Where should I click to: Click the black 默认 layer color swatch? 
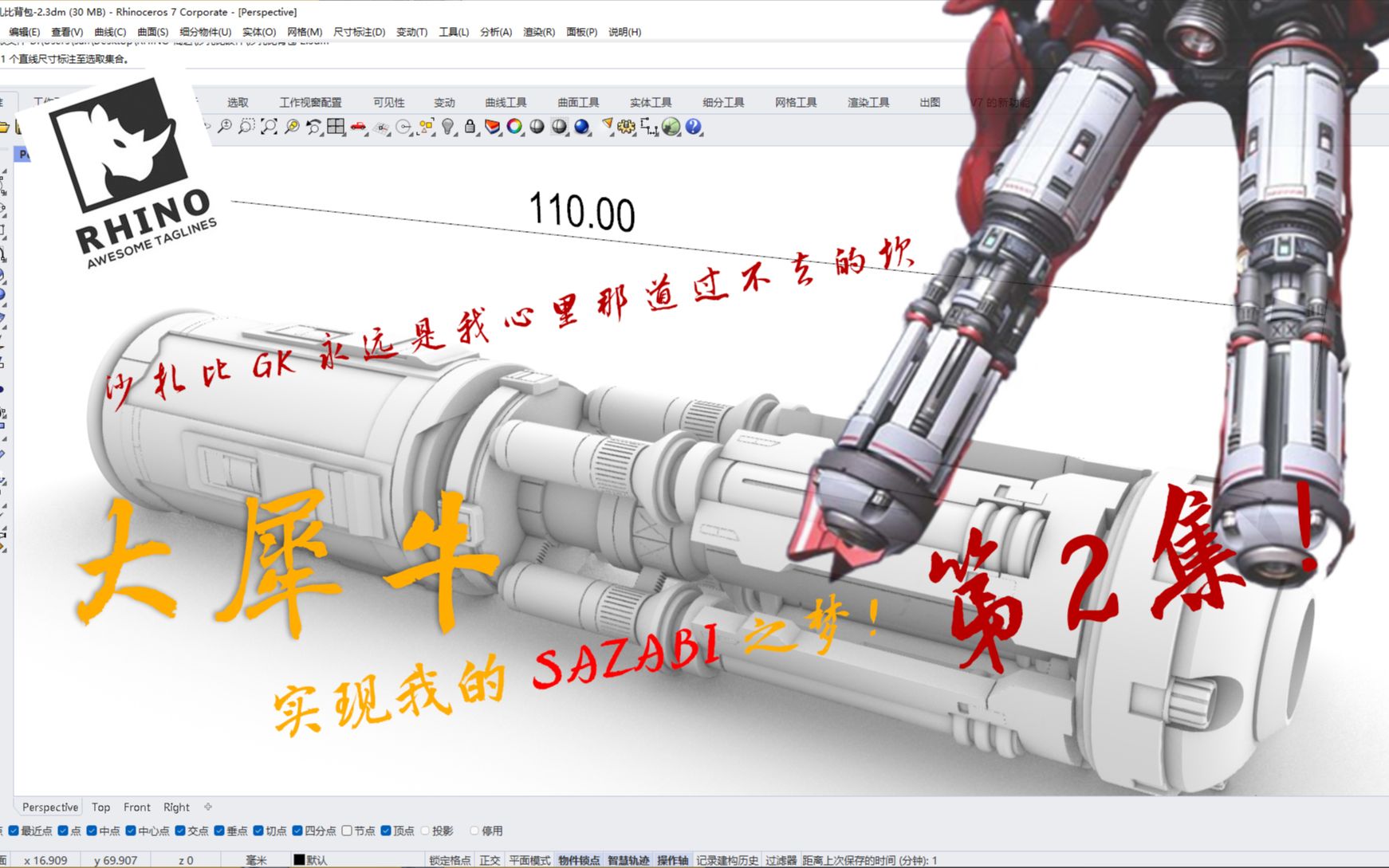pyautogui.click(x=299, y=860)
